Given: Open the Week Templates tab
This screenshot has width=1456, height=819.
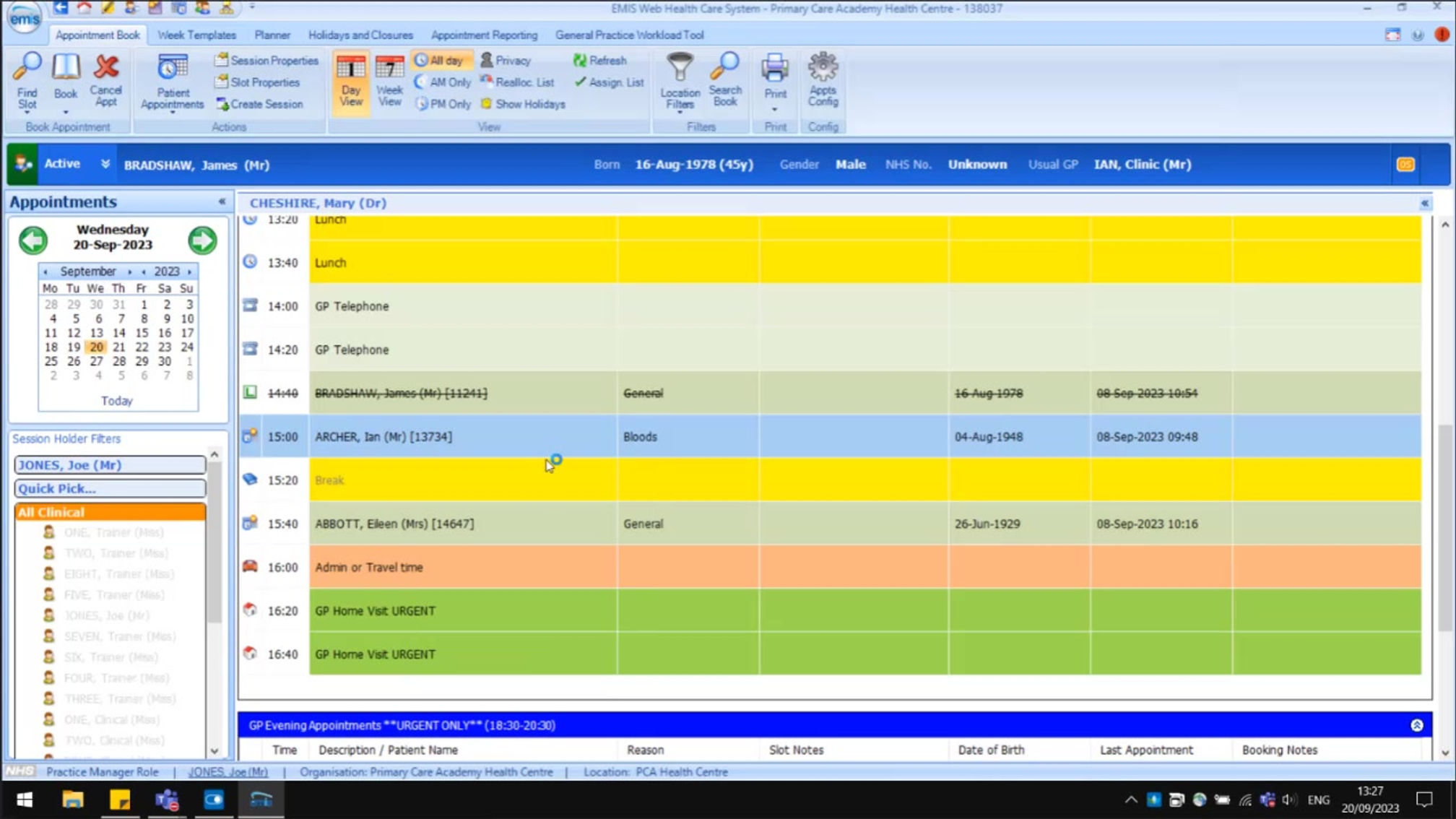Looking at the screenshot, I should click(x=196, y=35).
